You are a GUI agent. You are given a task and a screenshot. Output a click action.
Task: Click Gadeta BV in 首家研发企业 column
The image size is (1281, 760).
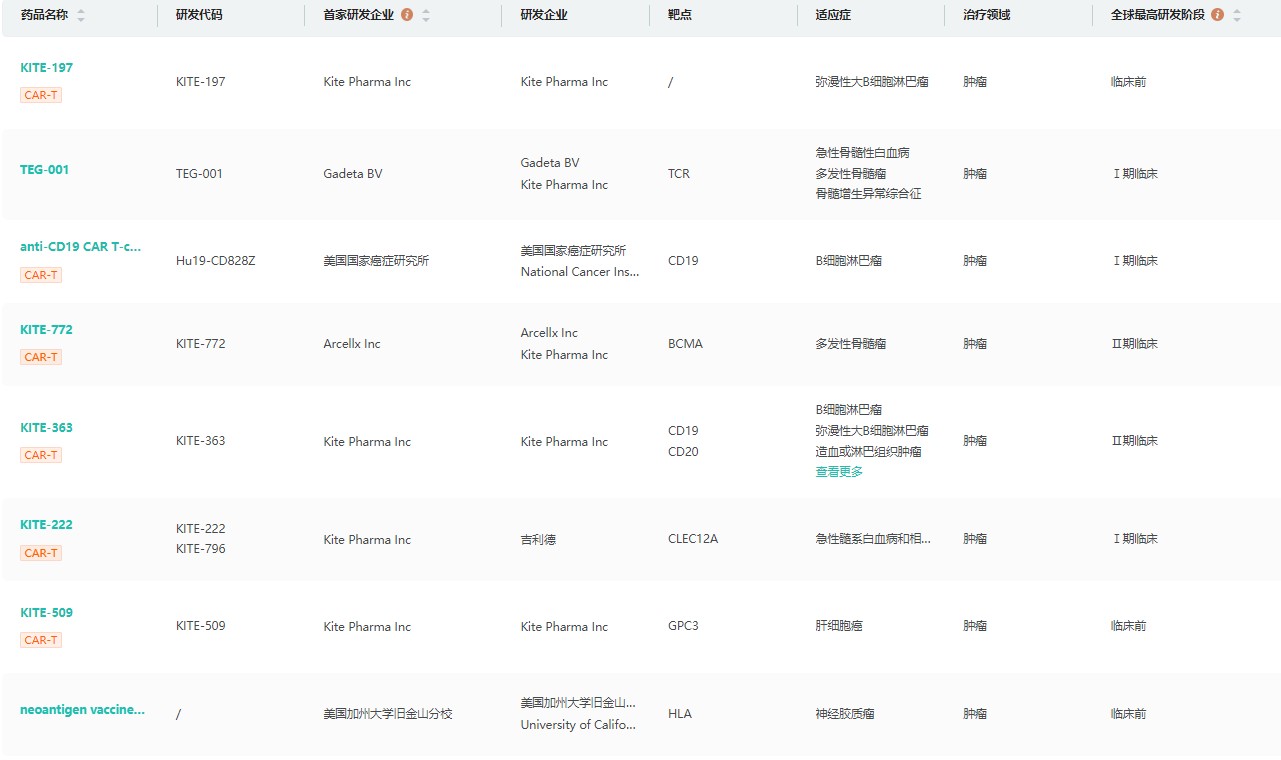click(352, 174)
